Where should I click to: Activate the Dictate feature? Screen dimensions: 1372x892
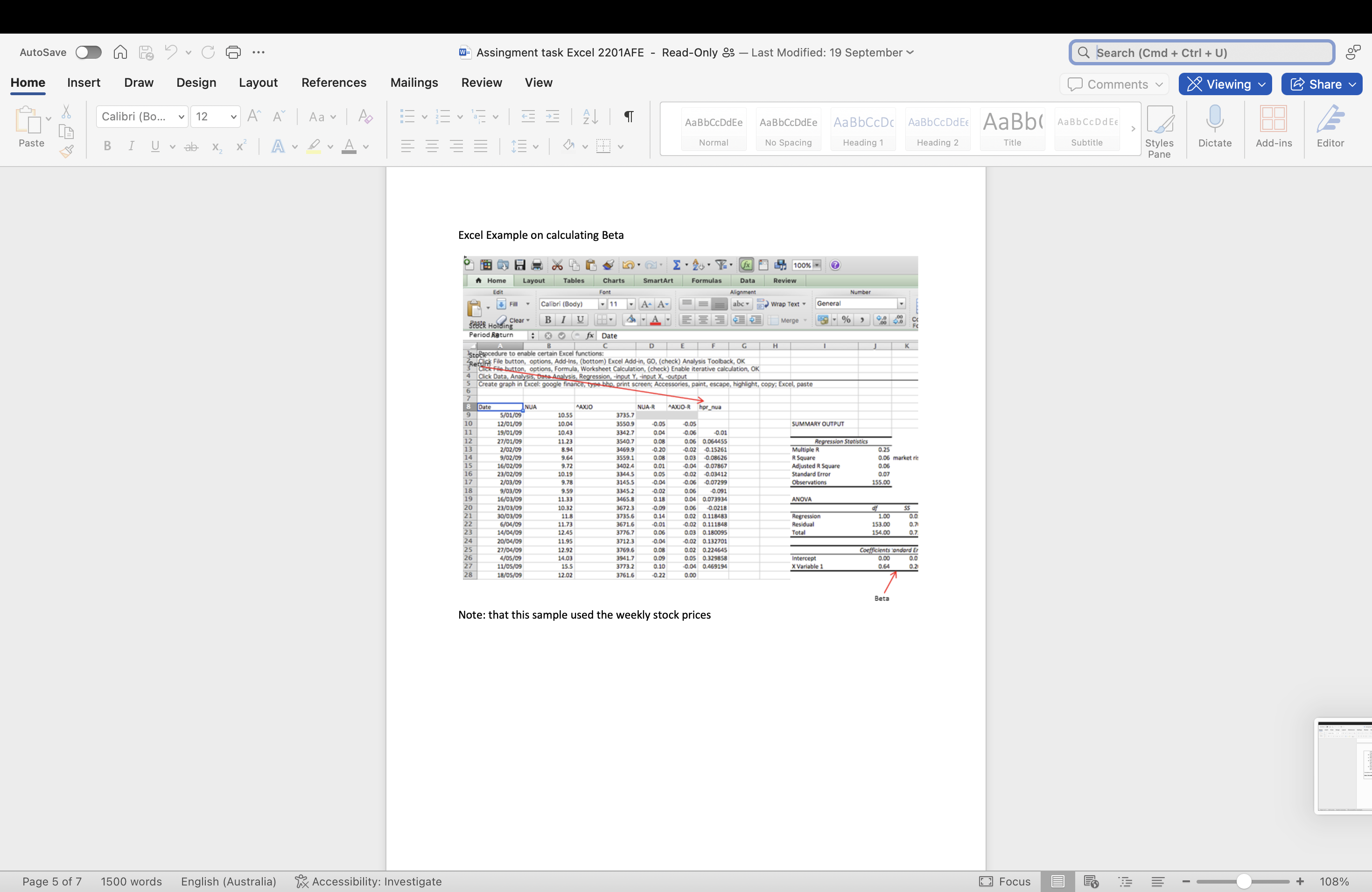[1215, 128]
